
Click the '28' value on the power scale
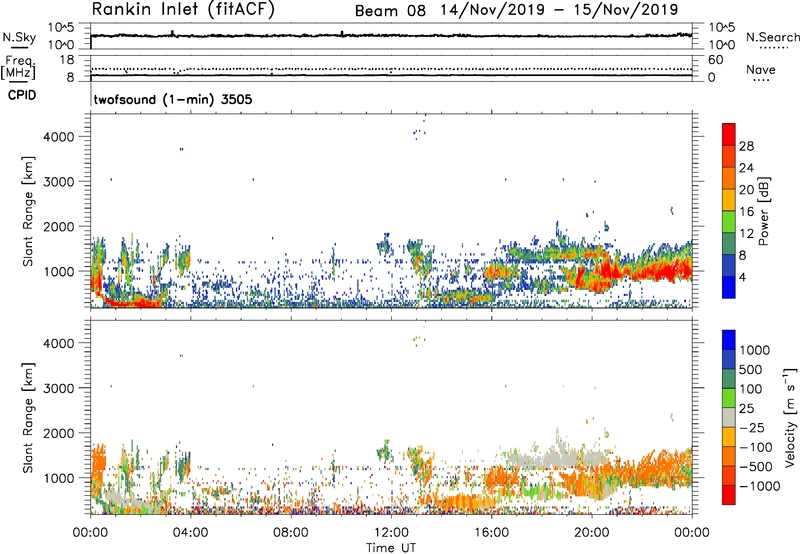(746, 146)
